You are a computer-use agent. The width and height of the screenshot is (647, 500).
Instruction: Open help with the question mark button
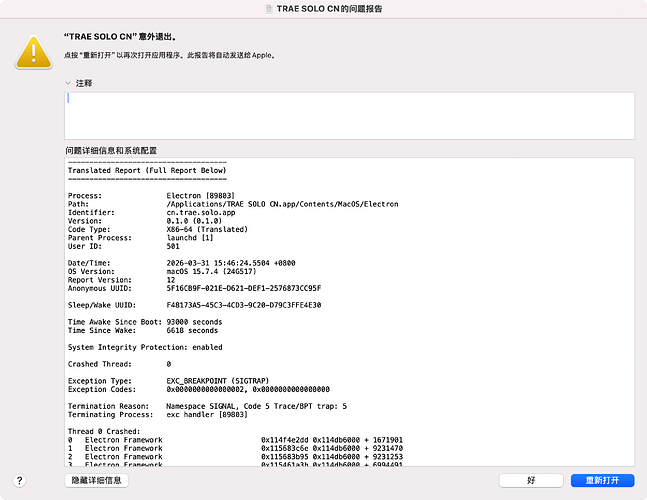coord(19,481)
